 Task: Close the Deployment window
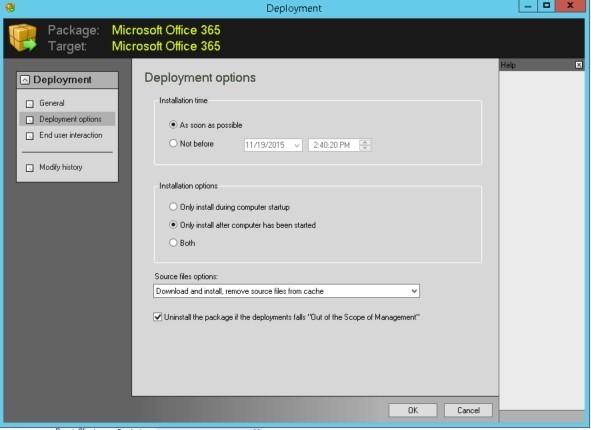coord(570,6)
